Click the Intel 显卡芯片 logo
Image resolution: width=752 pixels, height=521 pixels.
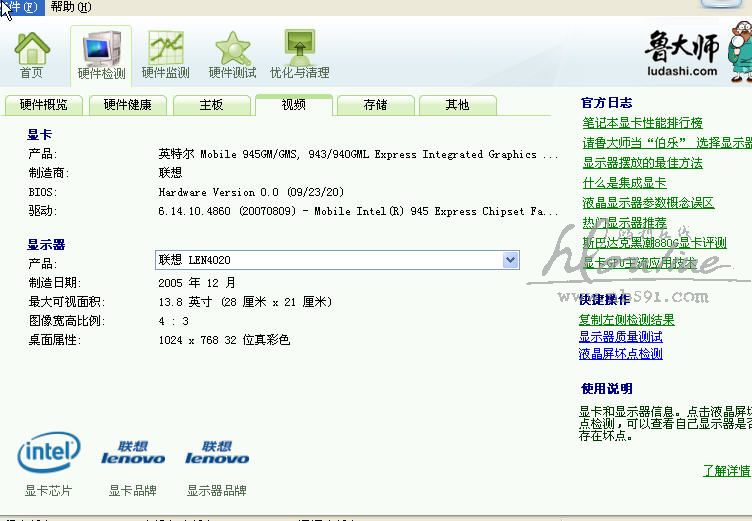point(49,454)
